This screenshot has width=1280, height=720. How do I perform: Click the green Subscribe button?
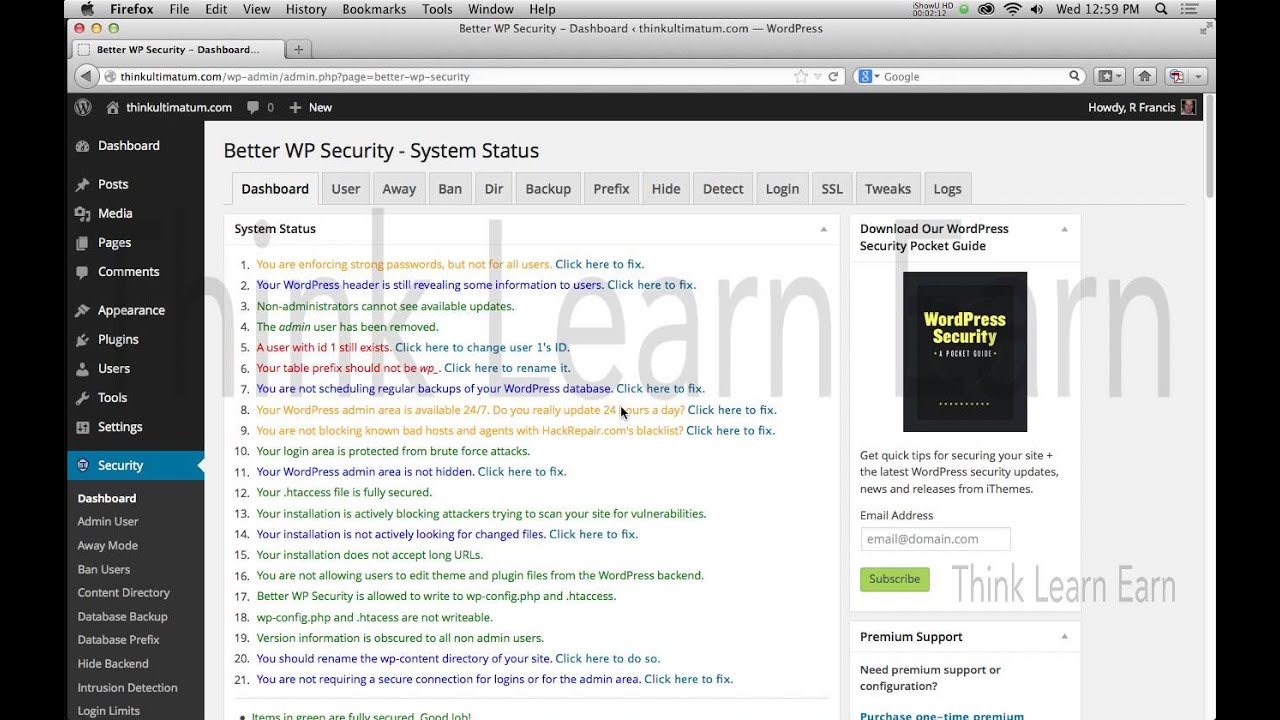click(895, 579)
